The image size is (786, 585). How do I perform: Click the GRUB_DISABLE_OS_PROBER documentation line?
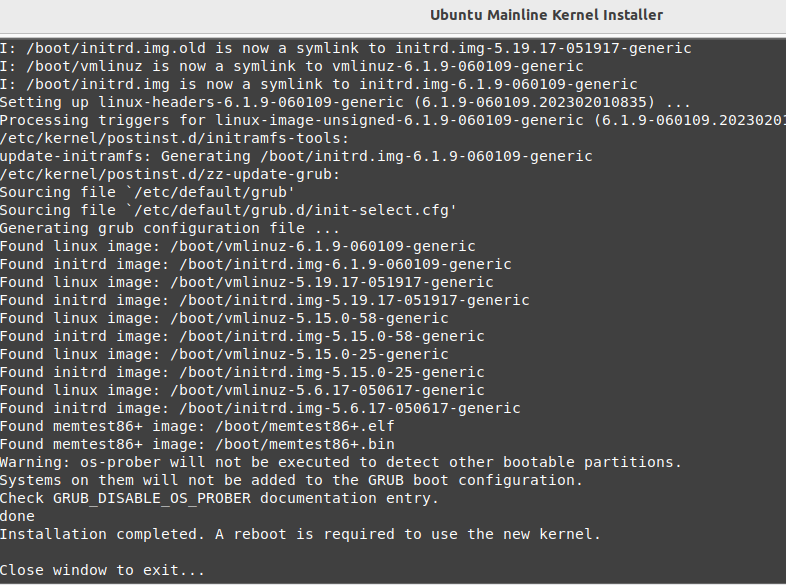pos(219,498)
